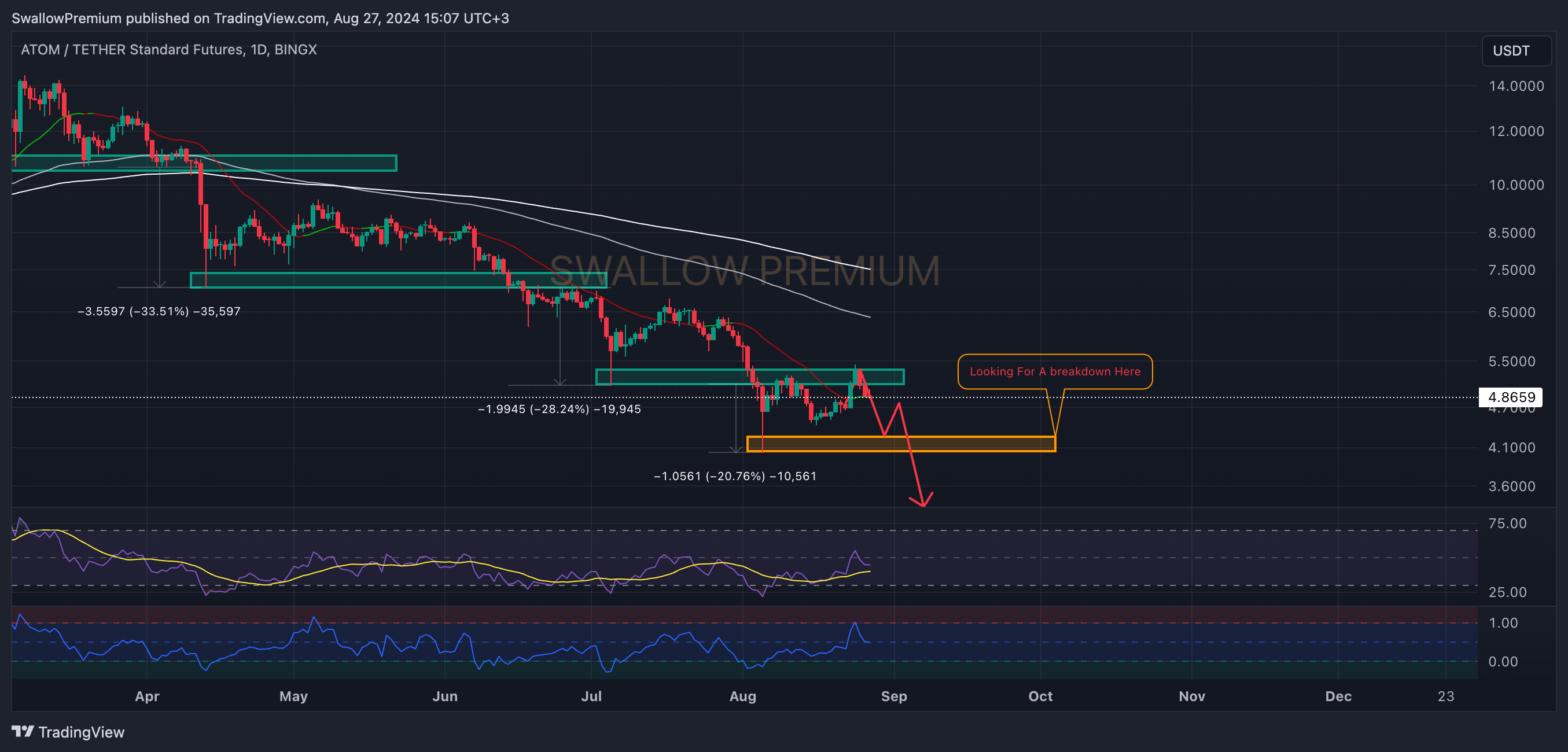The image size is (1568, 752).
Task: Click the Jun label on time axis
Action: pos(445,696)
